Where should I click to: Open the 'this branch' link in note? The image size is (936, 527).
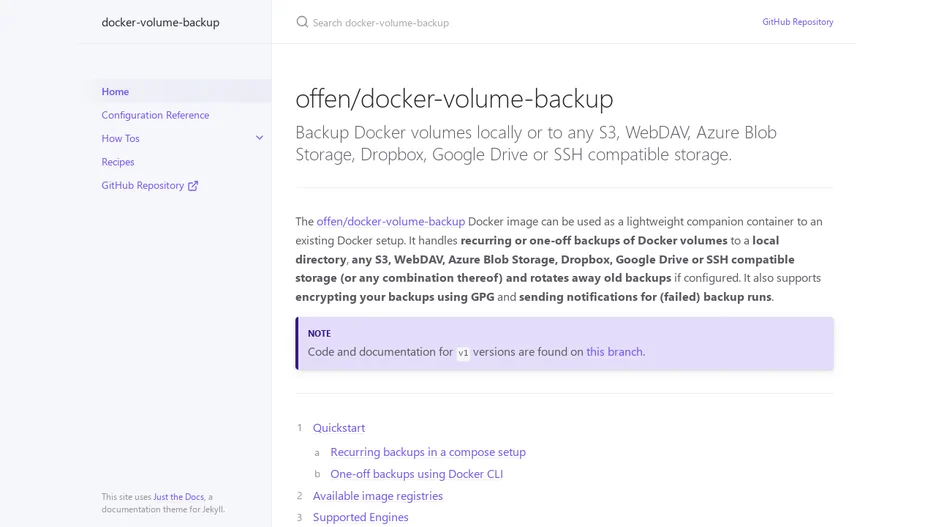614,352
